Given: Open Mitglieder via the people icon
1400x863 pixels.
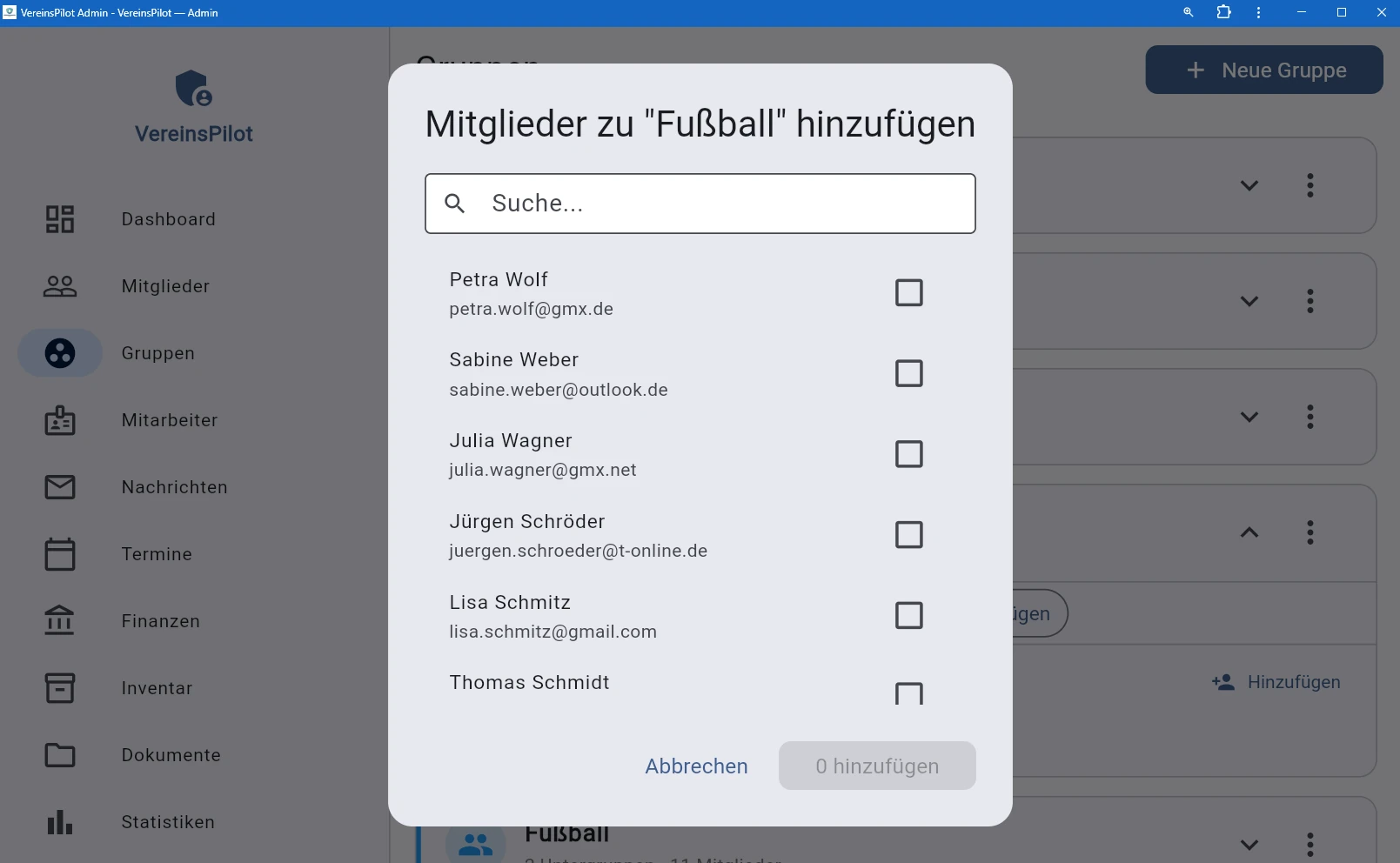Looking at the screenshot, I should [x=58, y=286].
